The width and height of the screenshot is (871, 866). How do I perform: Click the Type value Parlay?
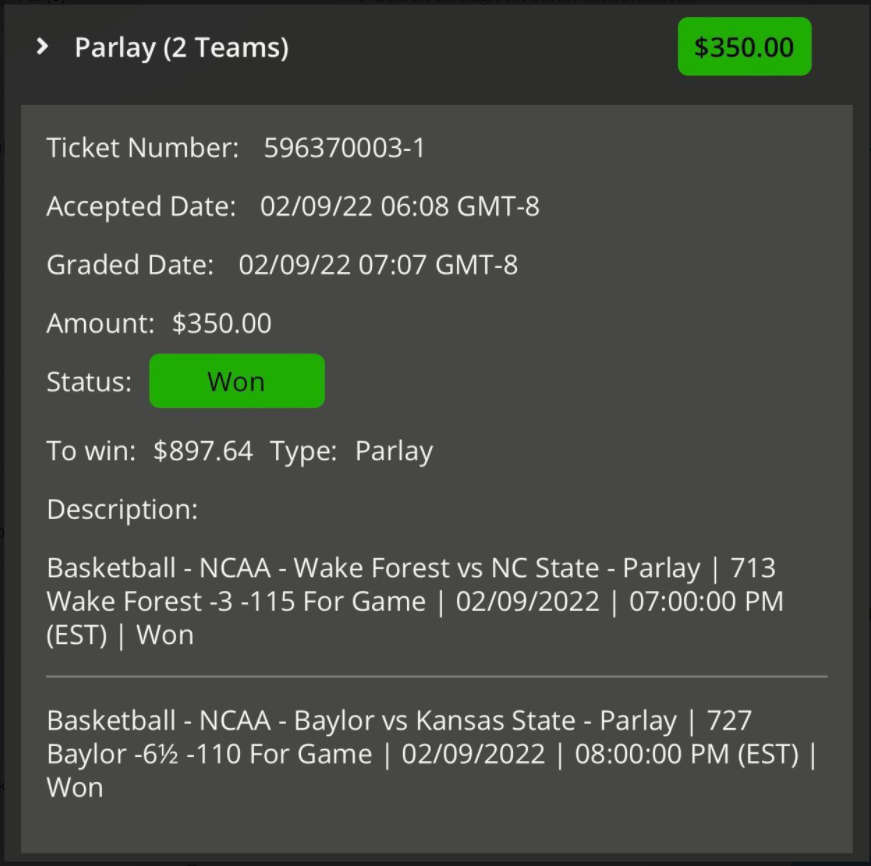tap(394, 452)
